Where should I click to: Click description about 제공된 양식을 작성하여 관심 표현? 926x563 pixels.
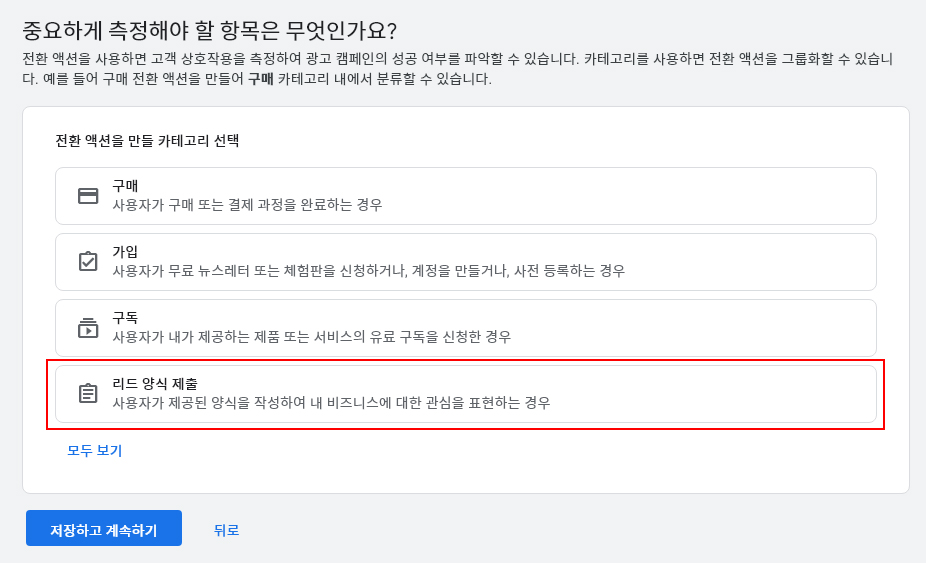point(331,403)
